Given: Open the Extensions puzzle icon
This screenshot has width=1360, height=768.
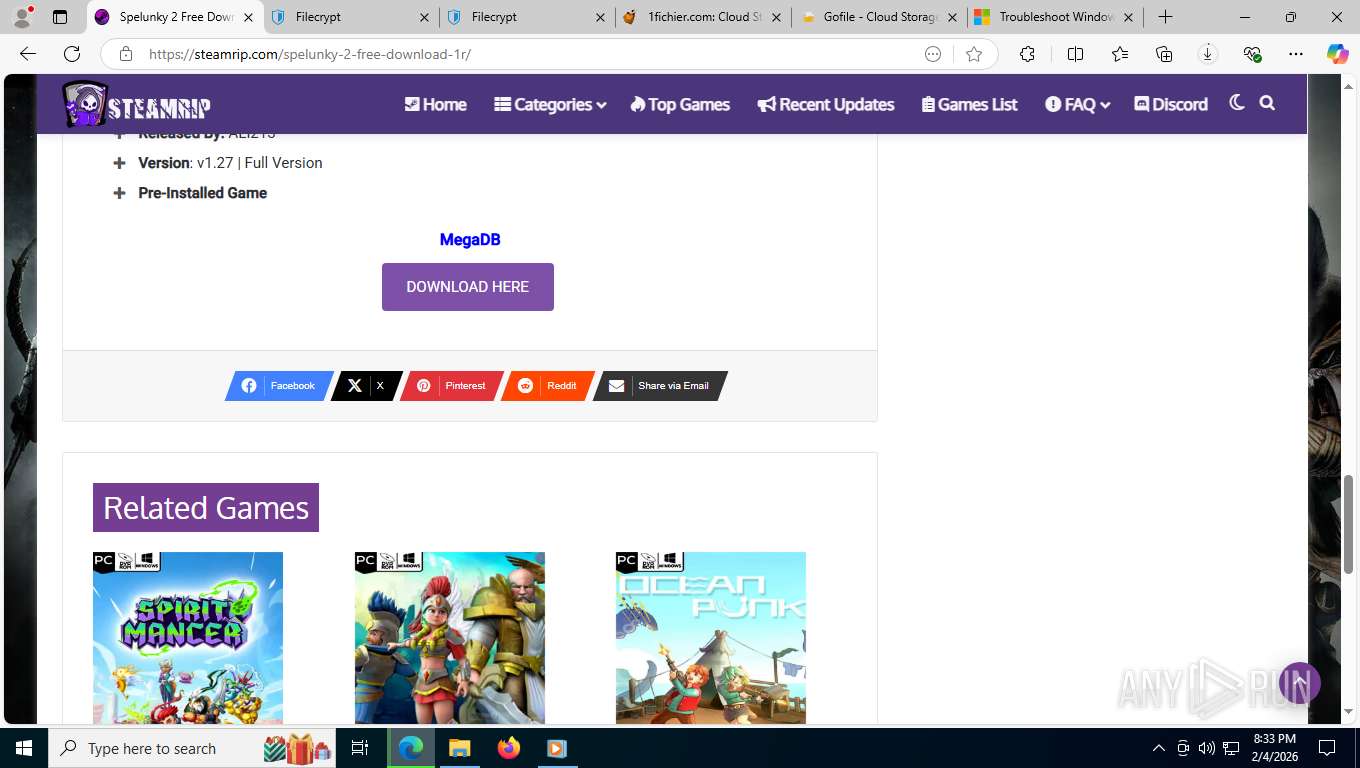Looking at the screenshot, I should (1027, 54).
